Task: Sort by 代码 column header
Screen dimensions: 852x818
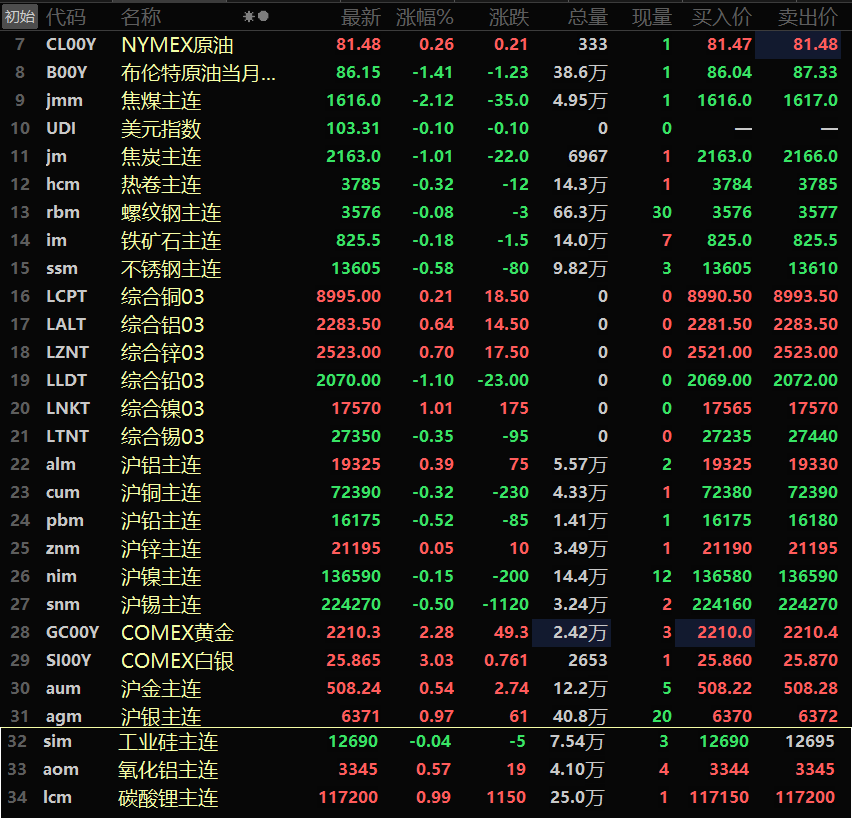Action: [66, 17]
